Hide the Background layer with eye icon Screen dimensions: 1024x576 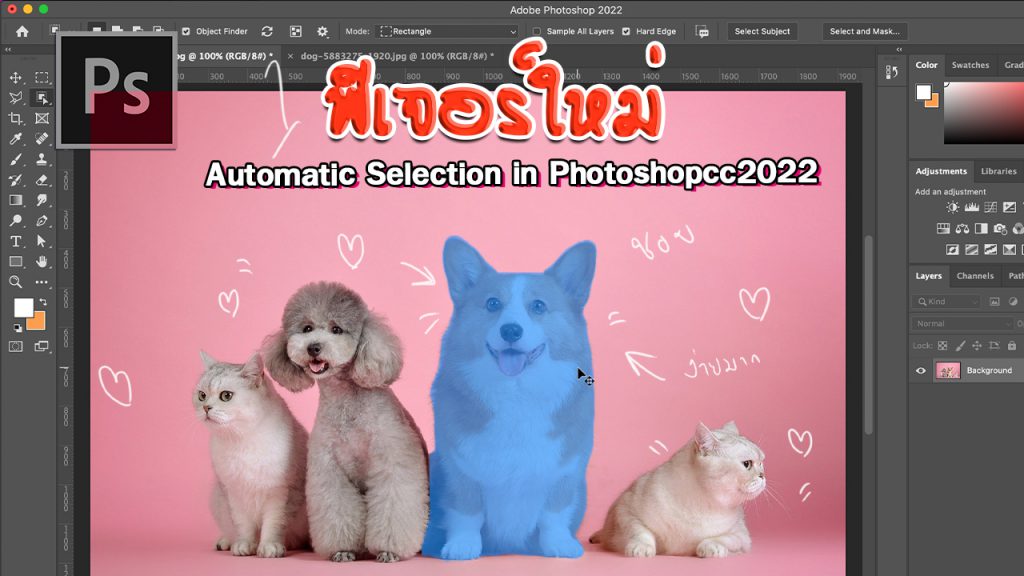coord(921,370)
